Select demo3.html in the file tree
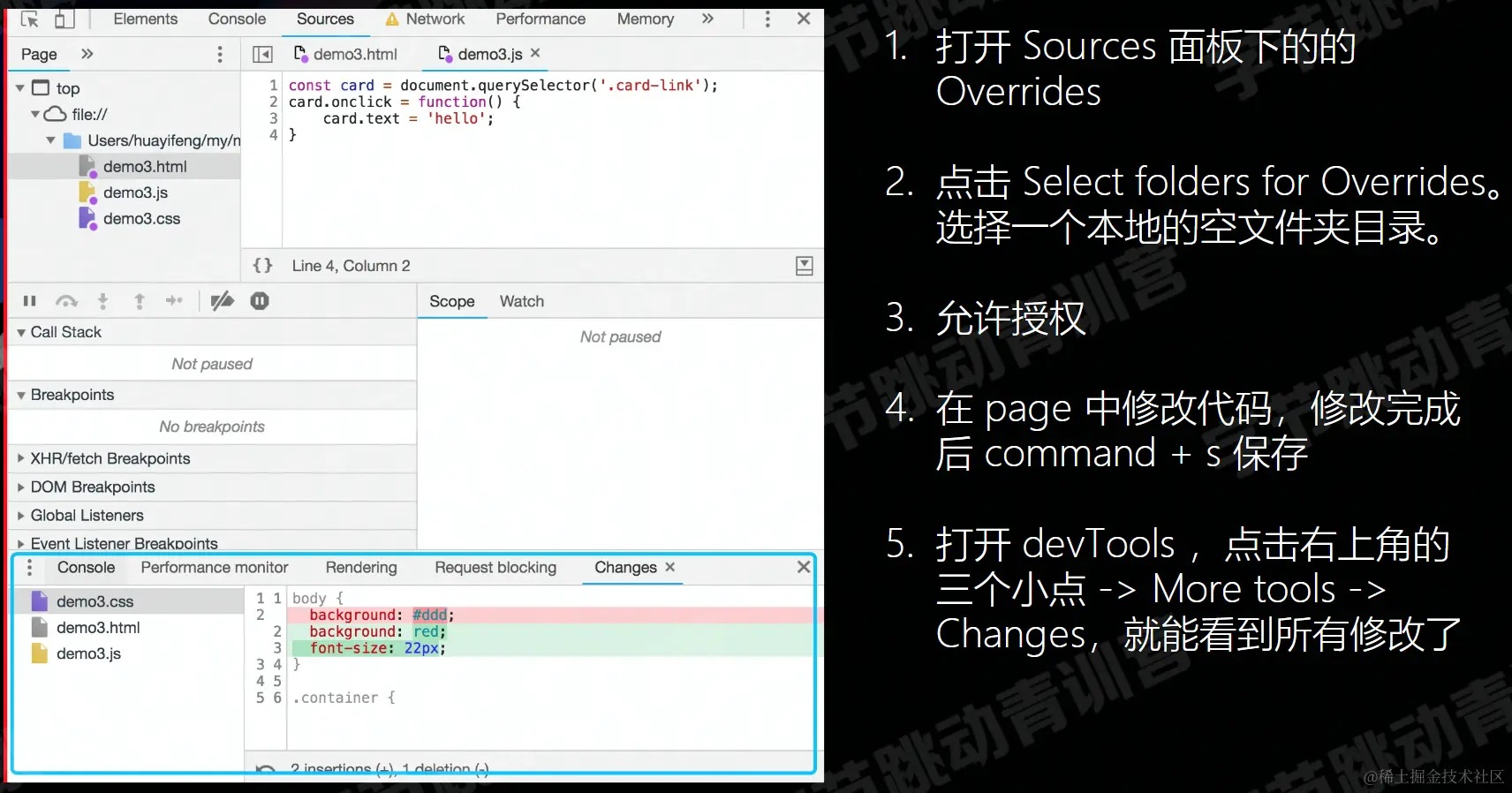This screenshot has height=793, width=1512. pyautogui.click(x=145, y=166)
